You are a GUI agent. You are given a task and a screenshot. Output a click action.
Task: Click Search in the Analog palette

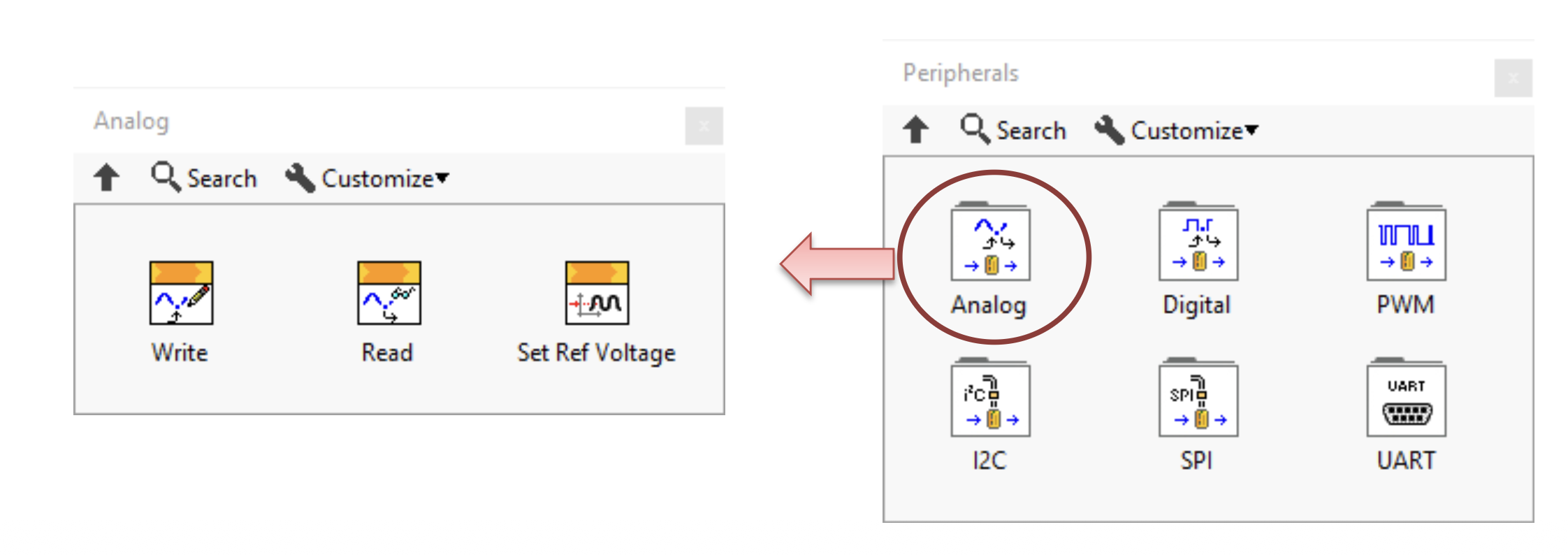coord(204,178)
